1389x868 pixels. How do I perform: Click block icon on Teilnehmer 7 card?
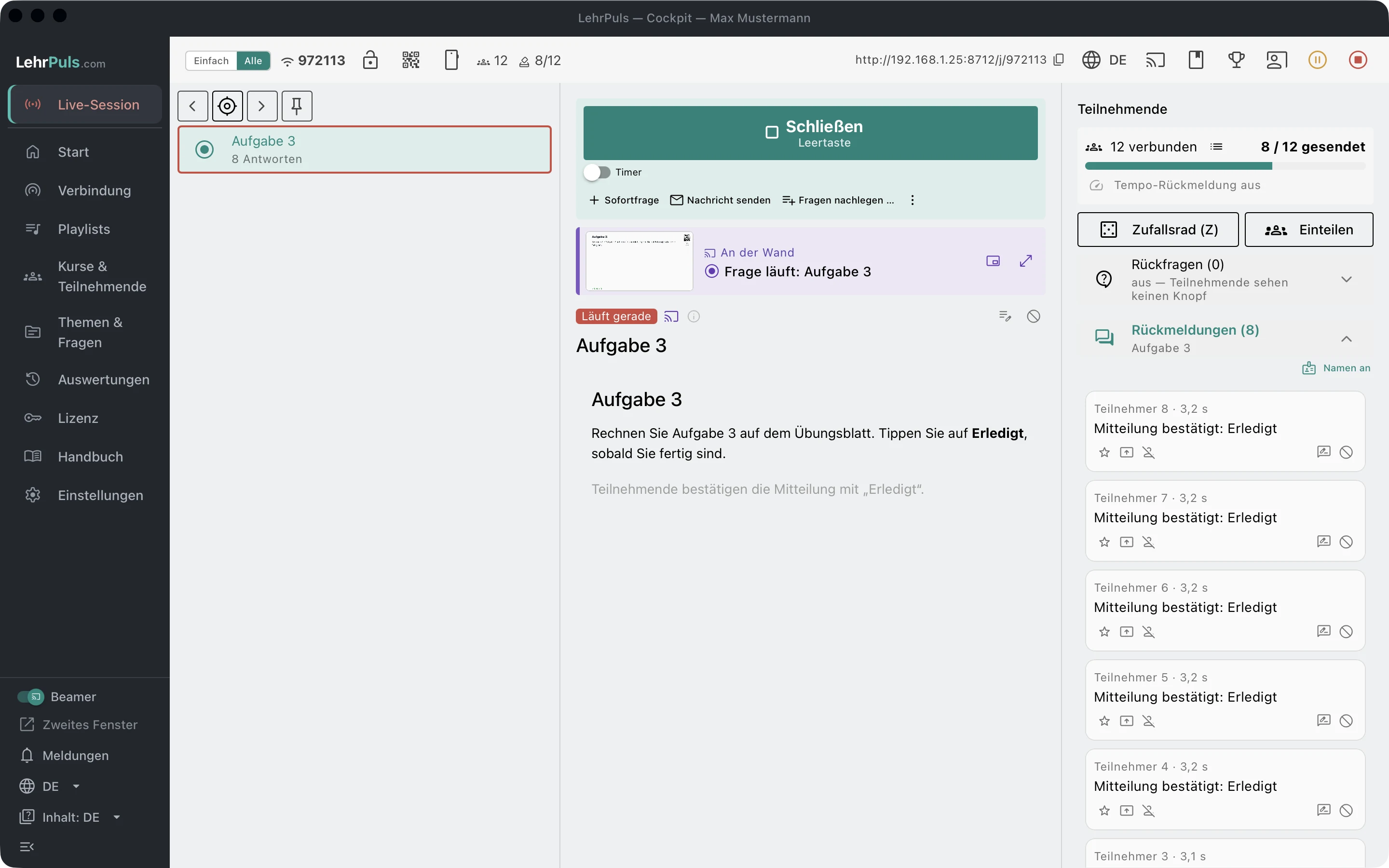pos(1346,542)
